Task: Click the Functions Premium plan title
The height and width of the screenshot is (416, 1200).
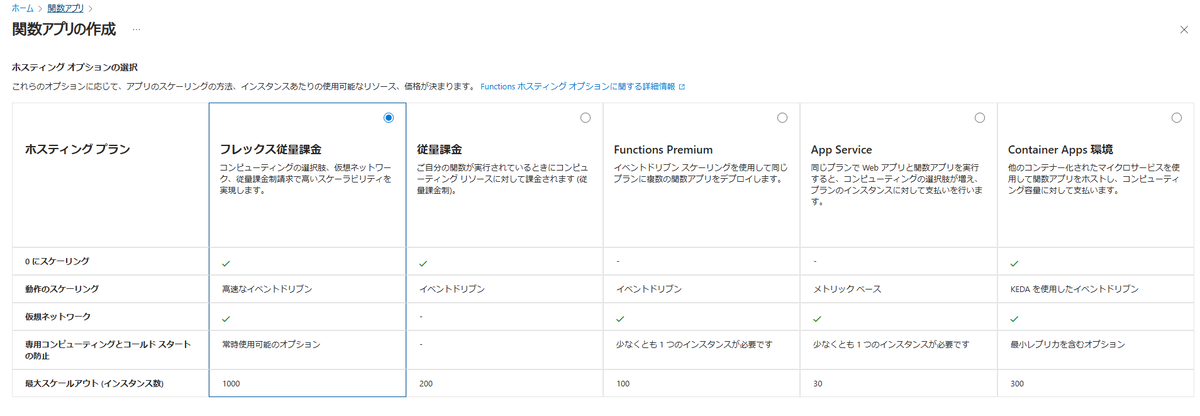Action: (664, 149)
